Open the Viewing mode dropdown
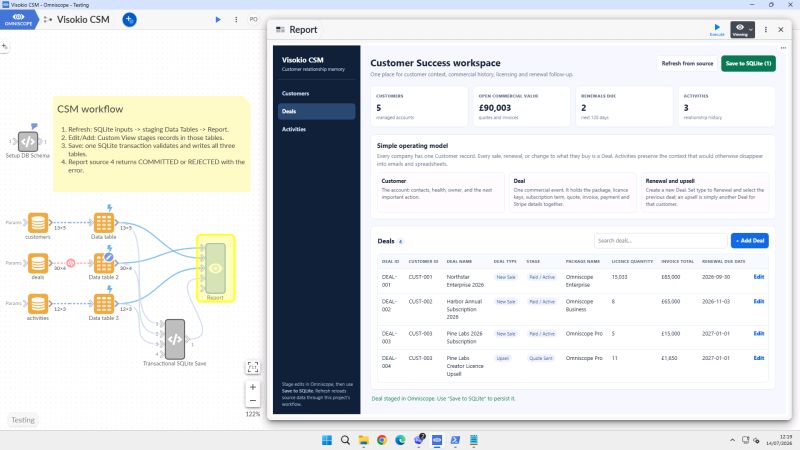 (742, 30)
